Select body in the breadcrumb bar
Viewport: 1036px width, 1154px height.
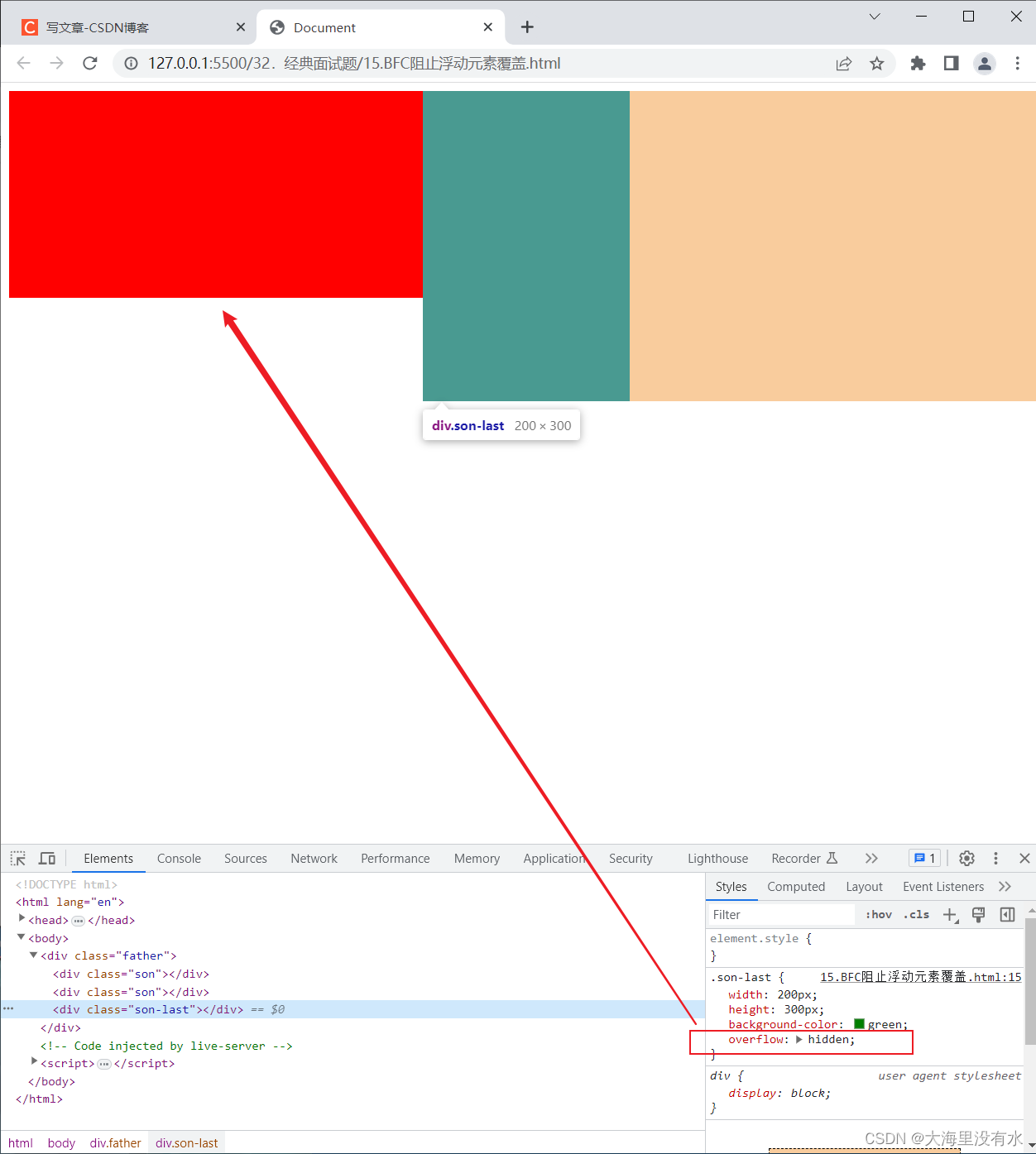coord(61,1143)
